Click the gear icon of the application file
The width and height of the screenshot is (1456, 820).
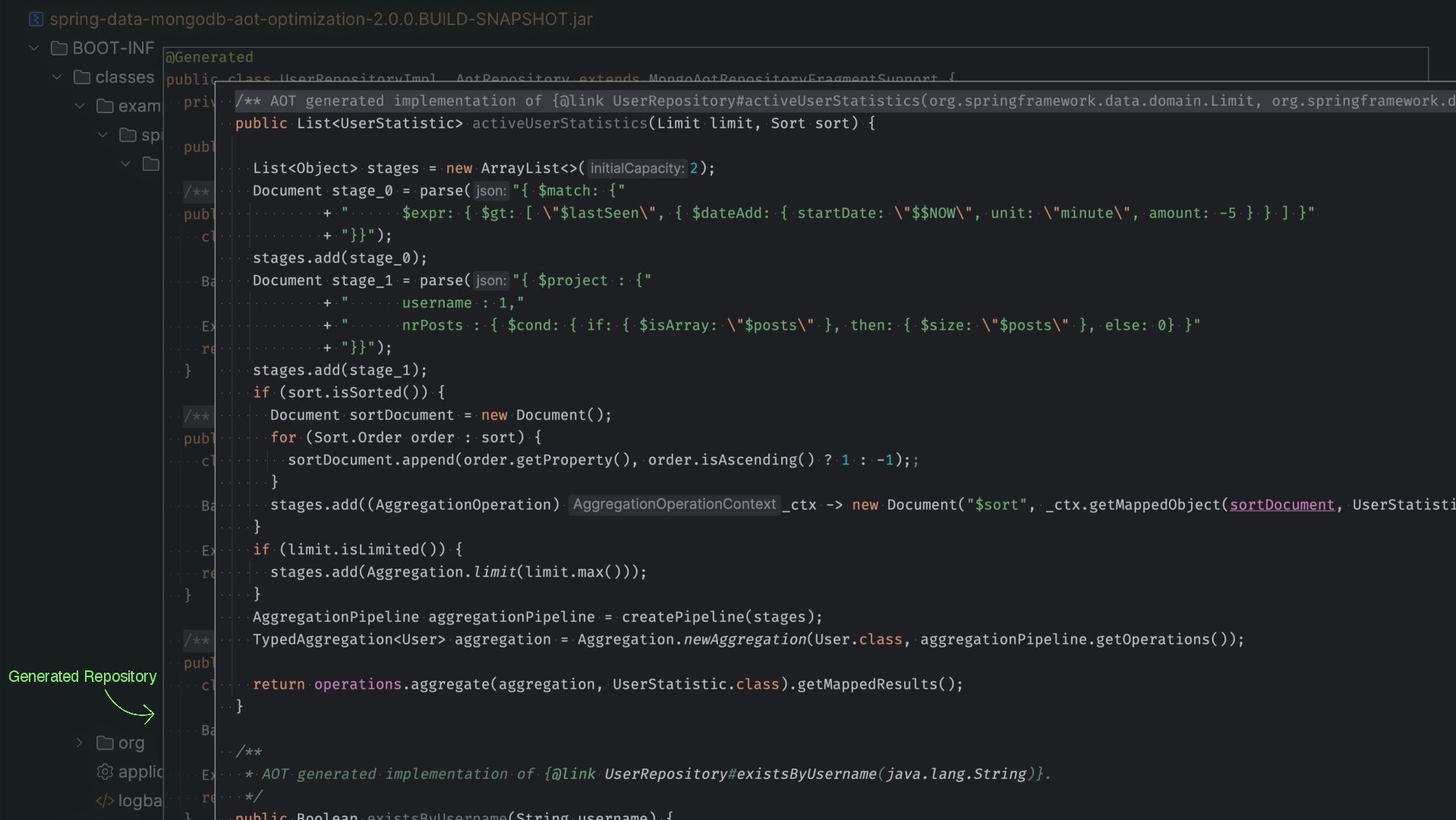pos(106,771)
